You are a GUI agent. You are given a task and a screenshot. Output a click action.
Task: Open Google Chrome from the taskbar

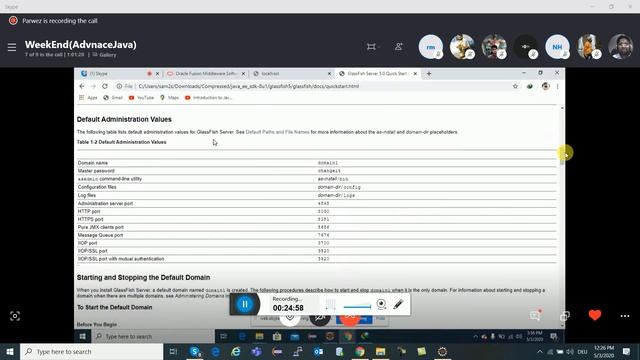click(360, 351)
